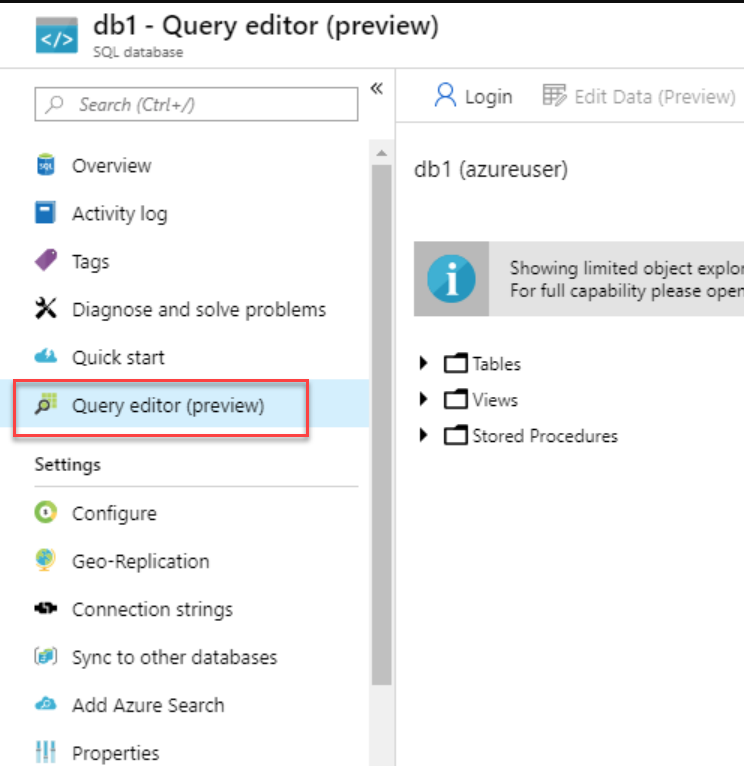Open the Properties menu item
The image size is (744, 766).
[115, 753]
